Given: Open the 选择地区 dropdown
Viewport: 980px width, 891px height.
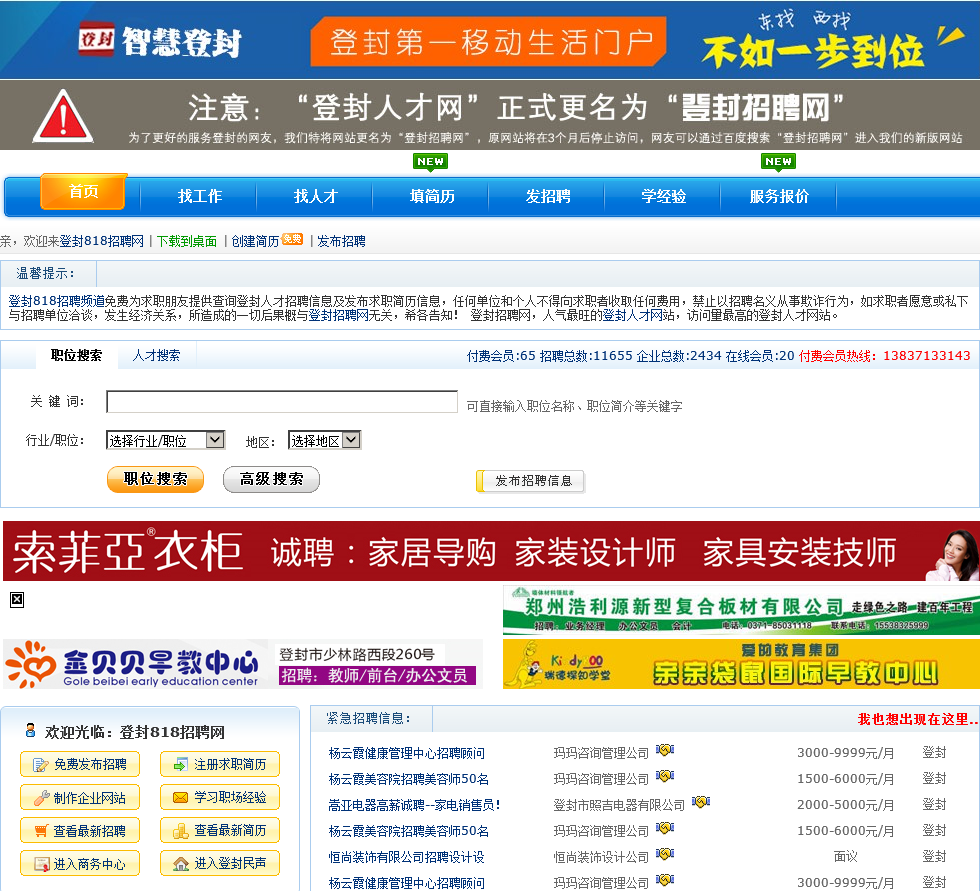Looking at the screenshot, I should coord(324,441).
